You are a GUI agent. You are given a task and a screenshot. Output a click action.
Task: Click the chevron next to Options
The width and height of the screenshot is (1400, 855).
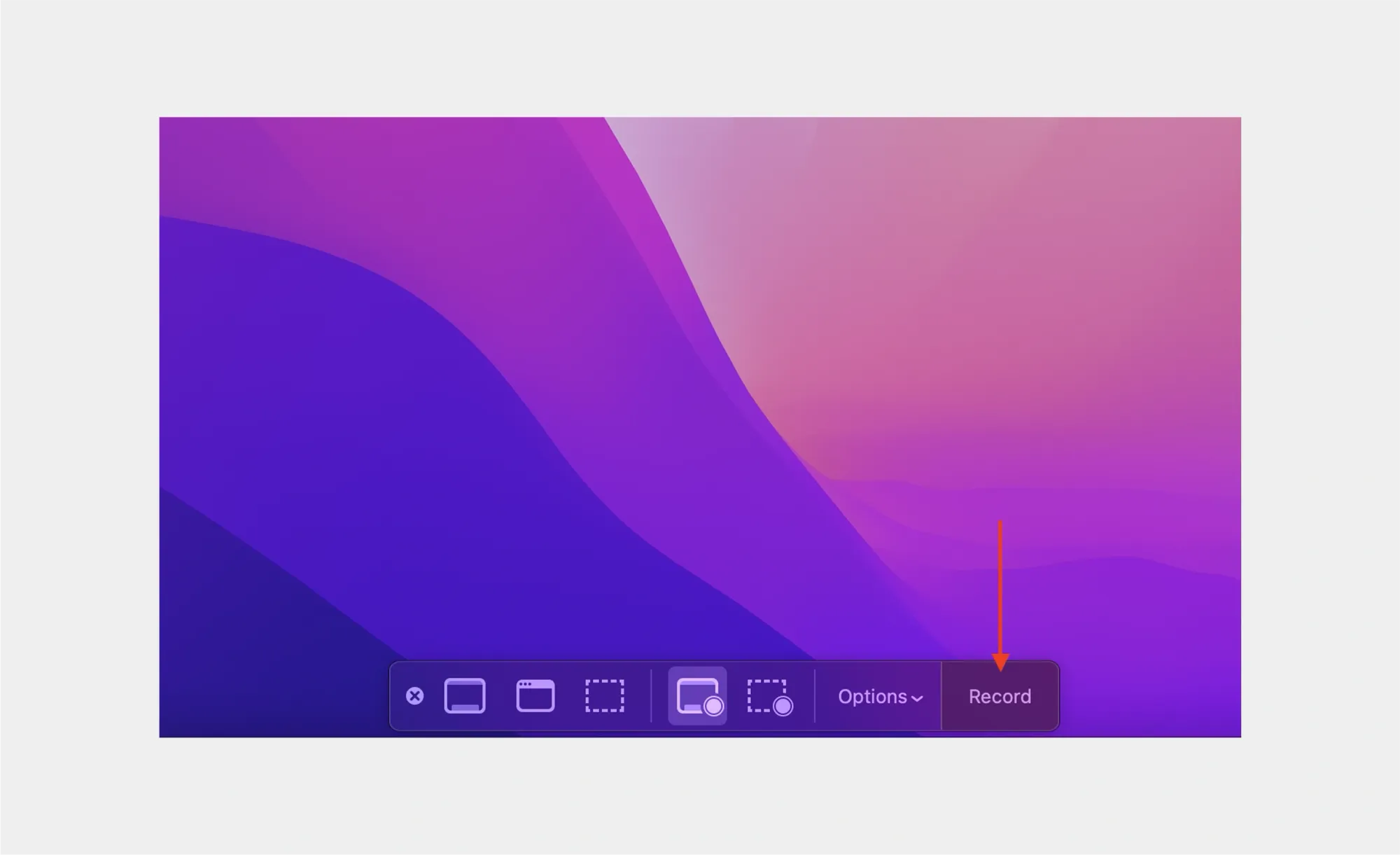(917, 698)
